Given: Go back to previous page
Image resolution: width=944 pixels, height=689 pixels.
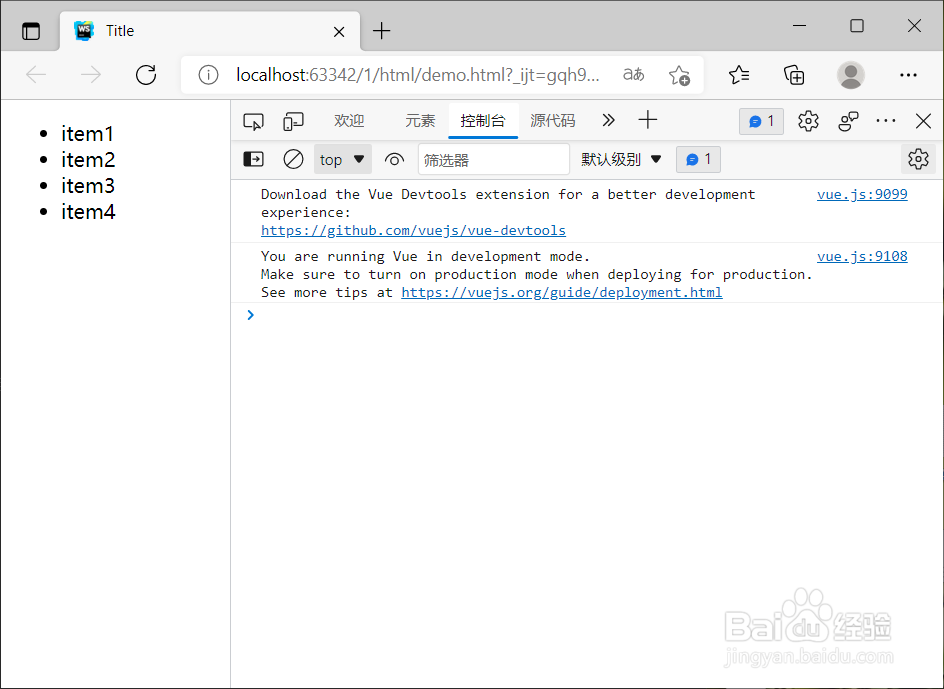Looking at the screenshot, I should coord(37,75).
